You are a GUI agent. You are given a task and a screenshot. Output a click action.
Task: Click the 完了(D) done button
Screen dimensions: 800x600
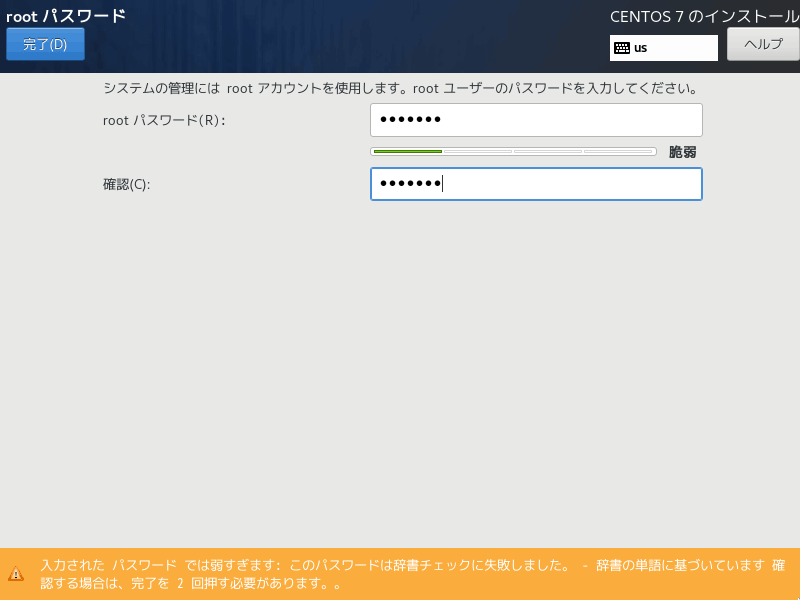(45, 44)
